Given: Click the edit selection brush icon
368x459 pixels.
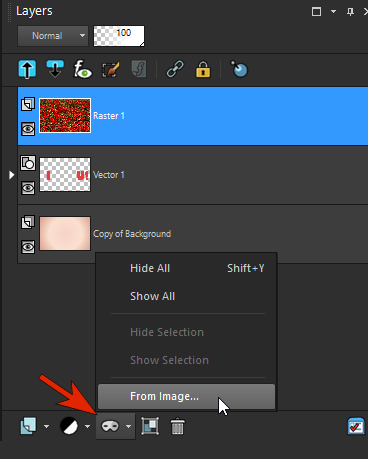Looking at the screenshot, I should click(x=111, y=69).
